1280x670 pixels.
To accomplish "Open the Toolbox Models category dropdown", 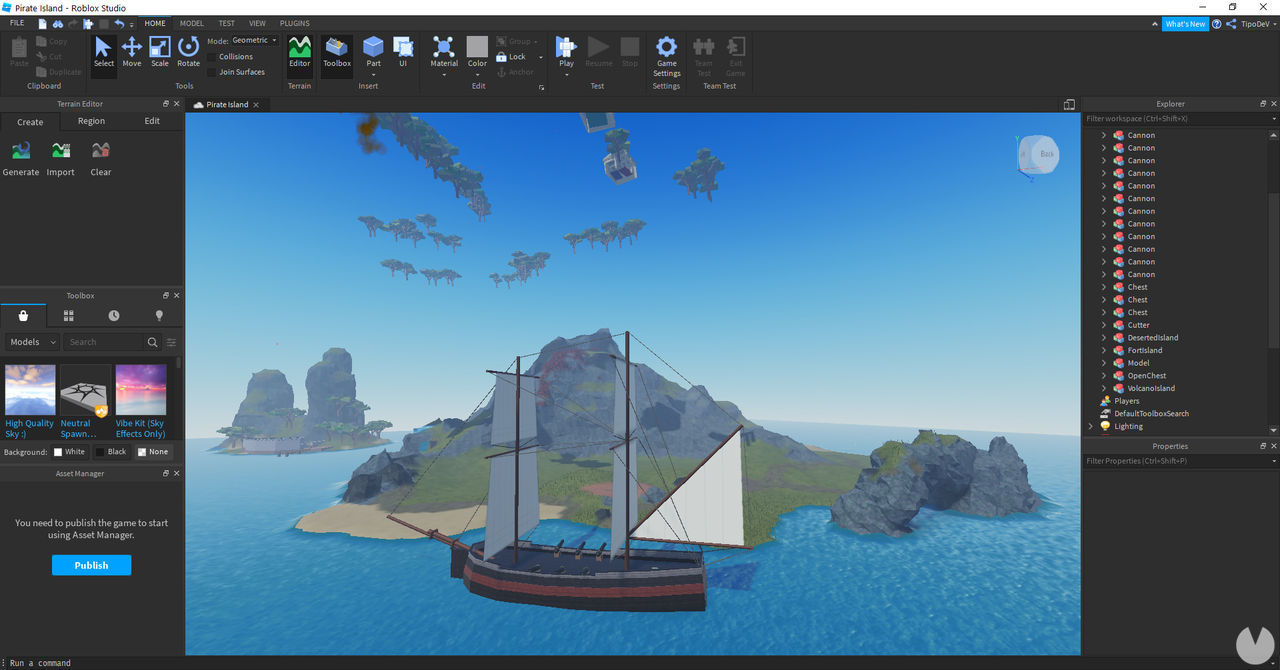I will (x=32, y=342).
